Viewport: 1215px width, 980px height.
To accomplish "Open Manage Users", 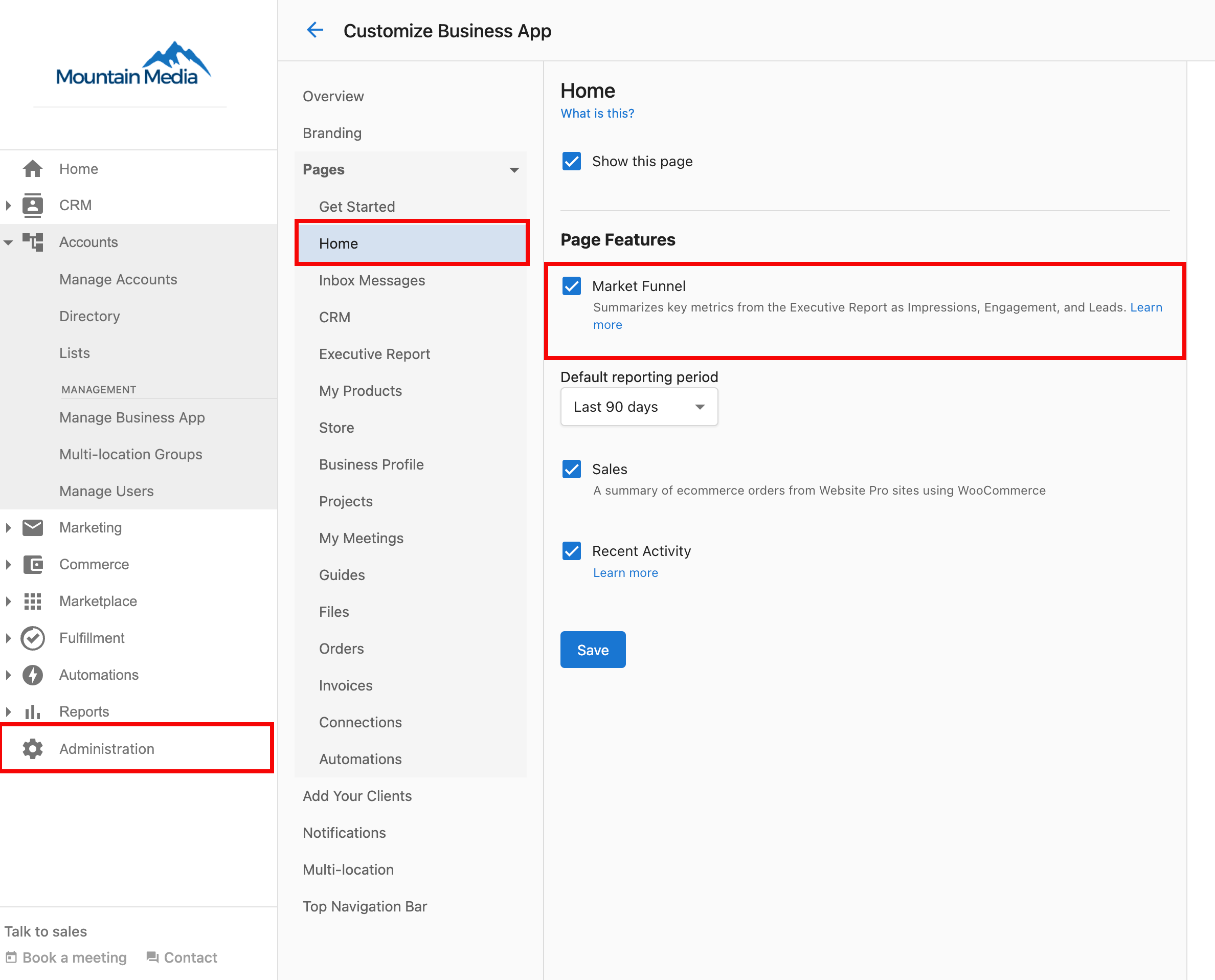I will click(106, 491).
